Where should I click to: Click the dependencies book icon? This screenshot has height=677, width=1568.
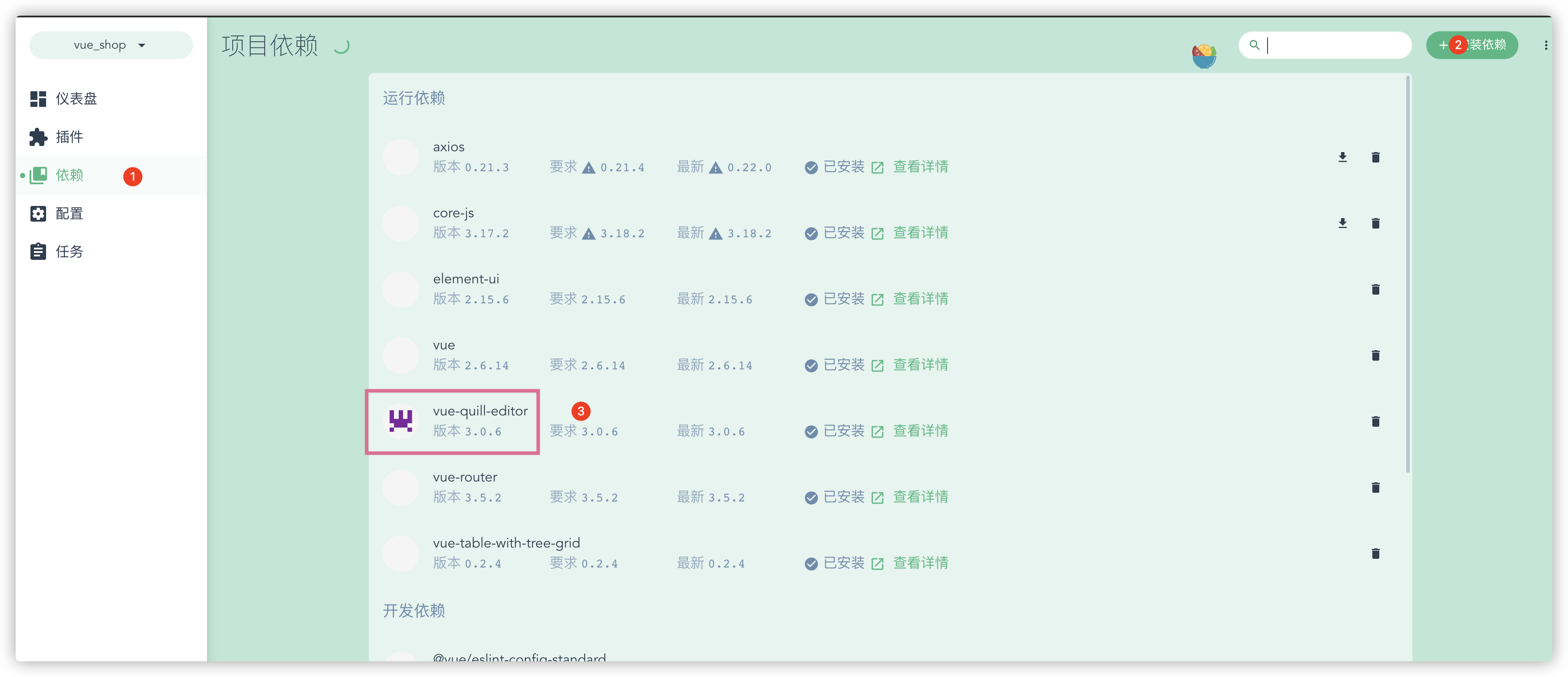point(38,175)
